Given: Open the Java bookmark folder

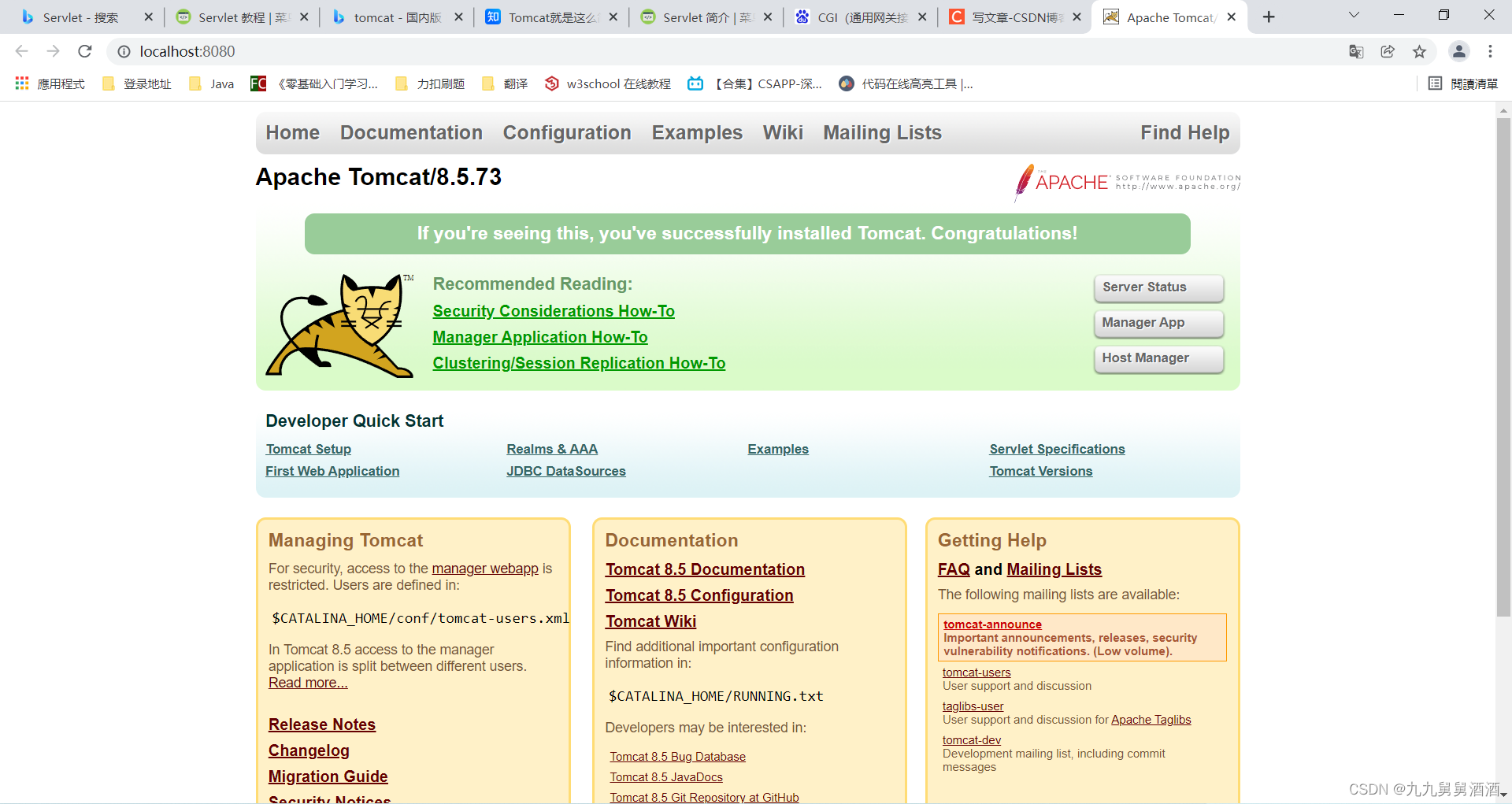Looking at the screenshot, I should tap(211, 83).
